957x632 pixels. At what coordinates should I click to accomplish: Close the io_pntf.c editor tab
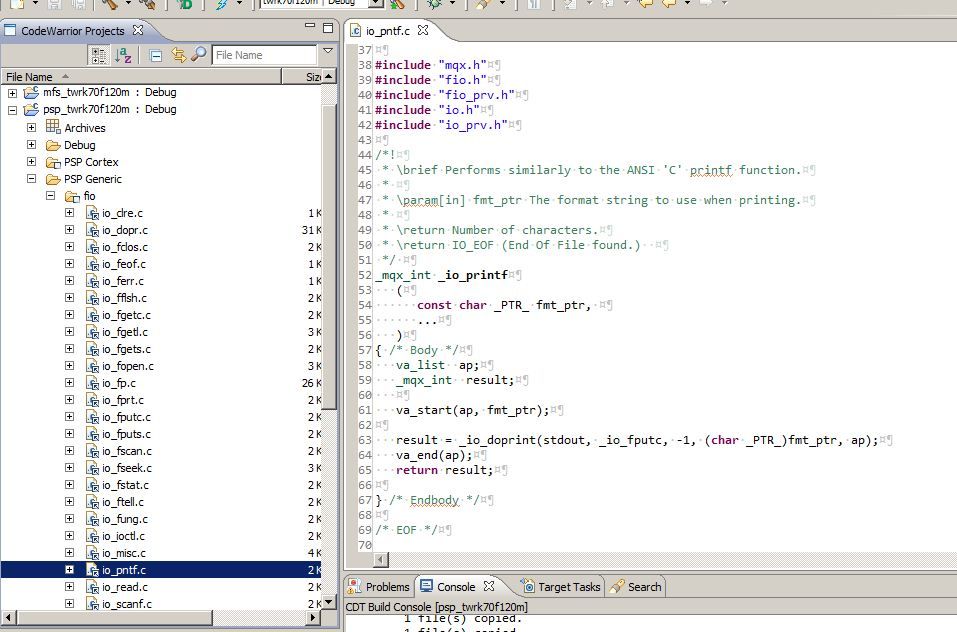[423, 30]
